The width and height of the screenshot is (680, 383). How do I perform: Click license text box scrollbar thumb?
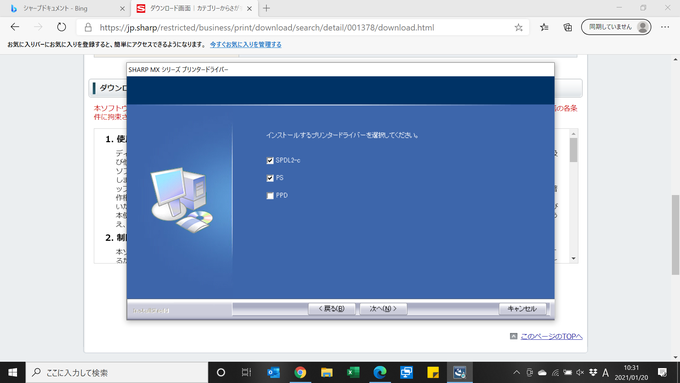[x=573, y=150]
